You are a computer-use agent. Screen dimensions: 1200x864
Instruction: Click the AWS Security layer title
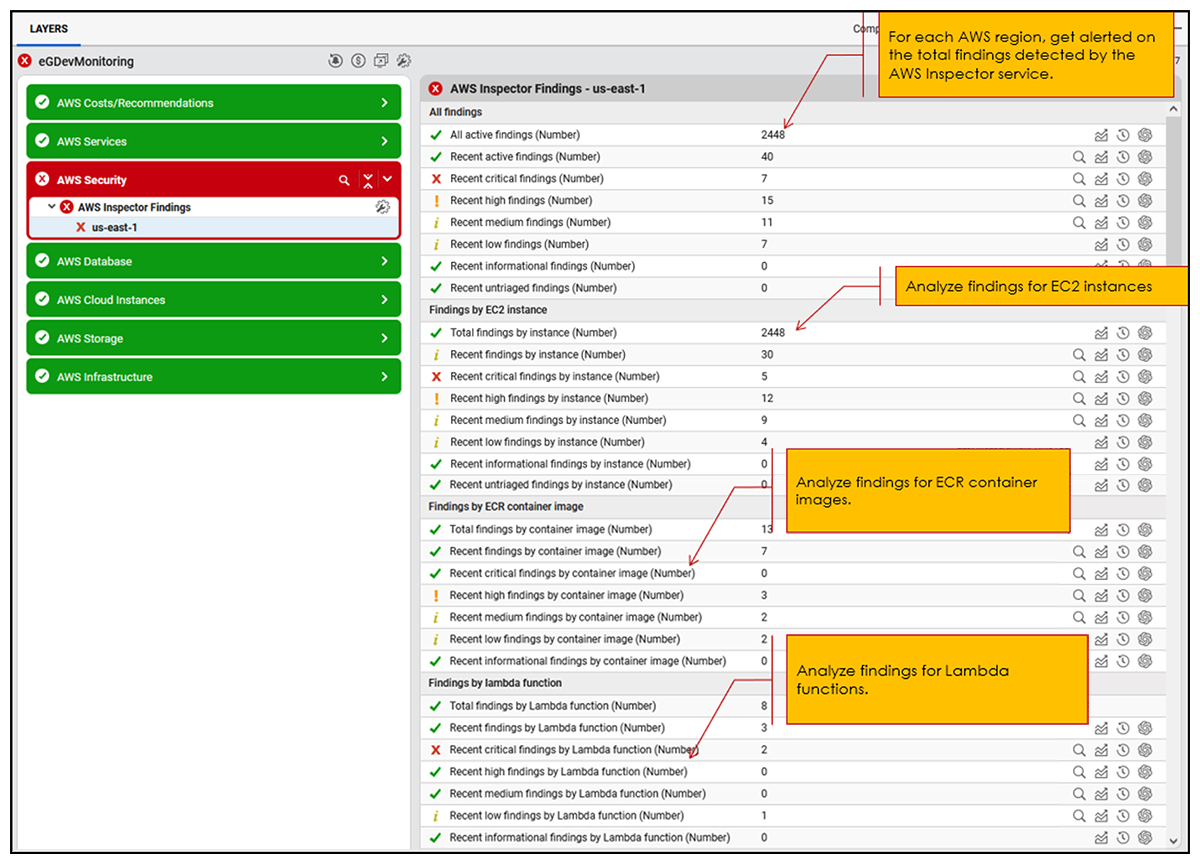tap(92, 180)
